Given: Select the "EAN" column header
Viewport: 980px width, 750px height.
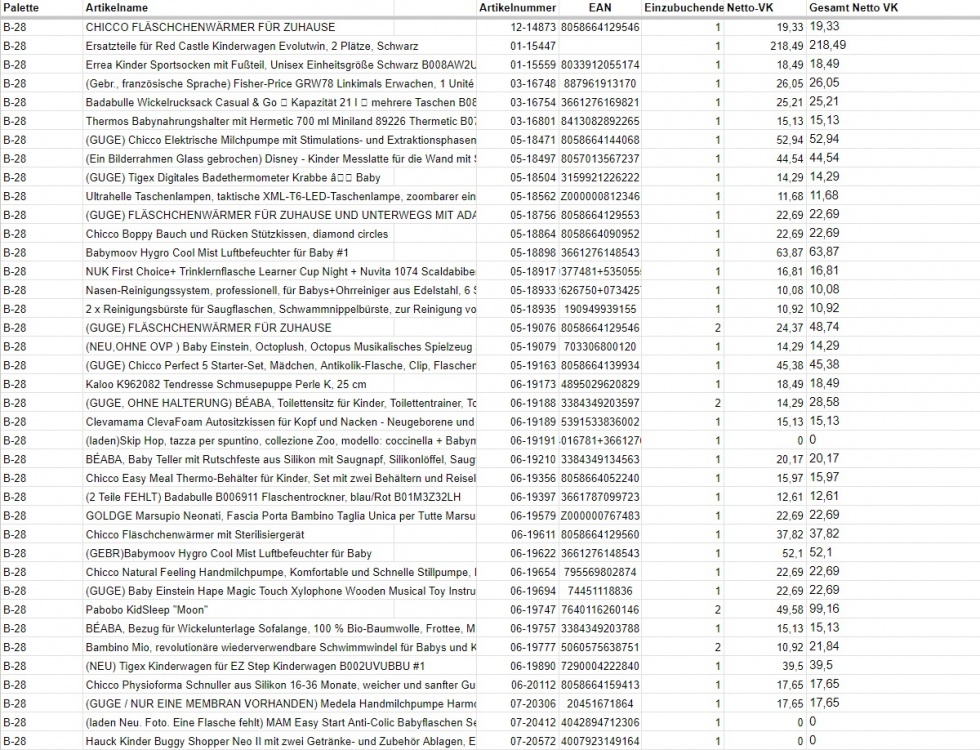Looking at the screenshot, I should click(x=600, y=8).
